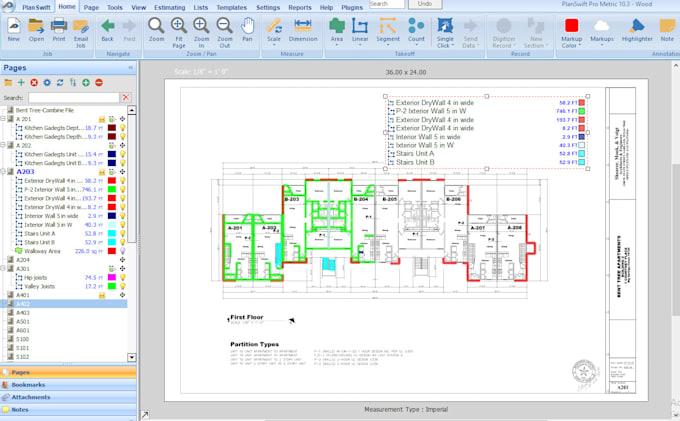Viewport: 680px width, 421px height.
Task: Activate the Pan hand tool
Action: pos(247,30)
